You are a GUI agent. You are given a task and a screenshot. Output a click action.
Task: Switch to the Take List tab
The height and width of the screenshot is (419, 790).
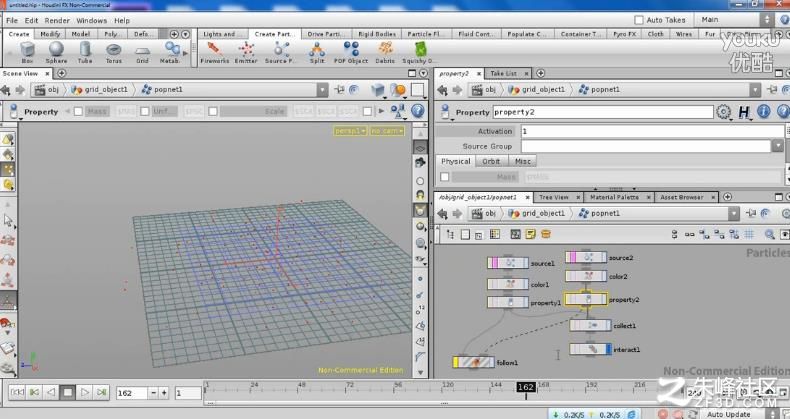503,74
